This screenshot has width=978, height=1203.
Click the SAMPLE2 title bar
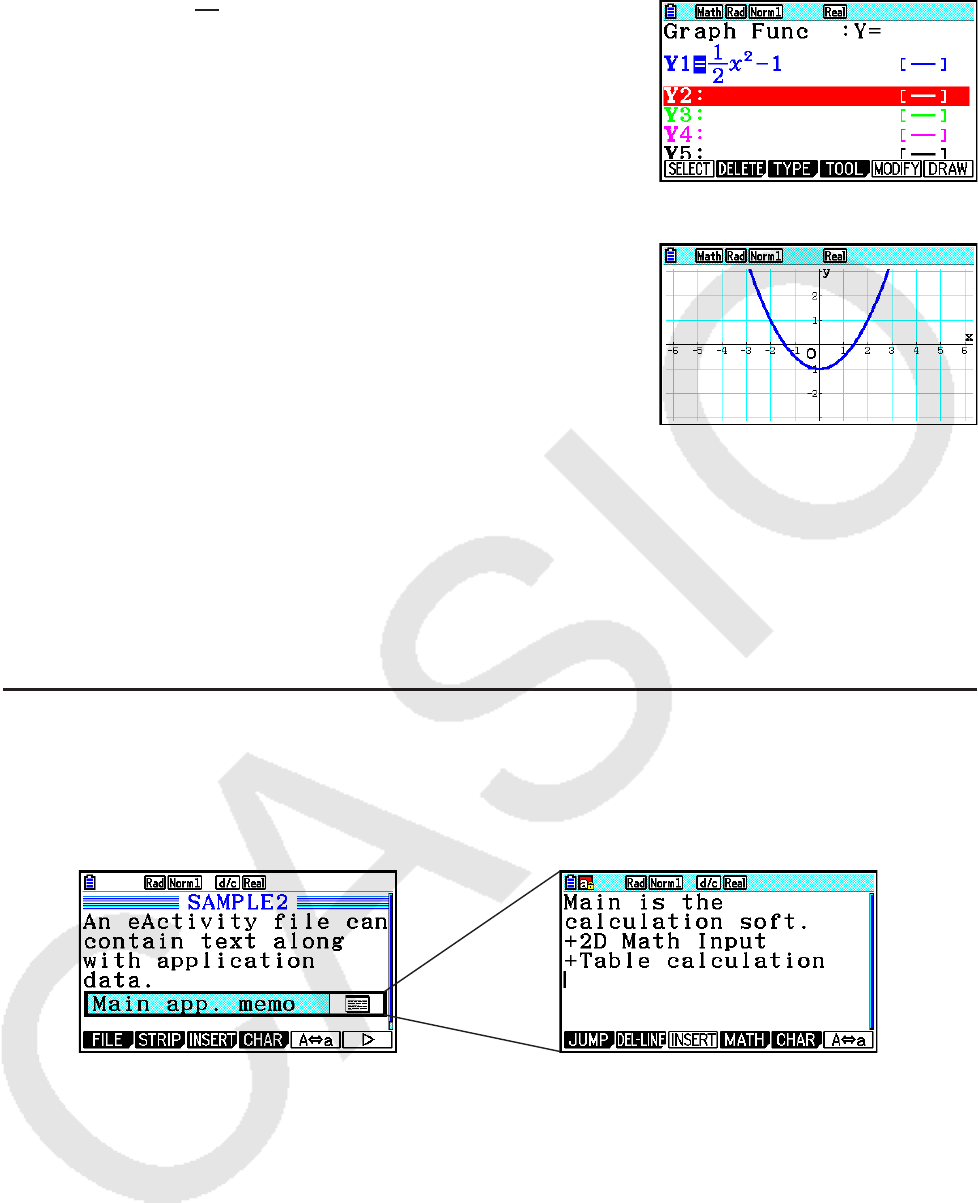236,901
